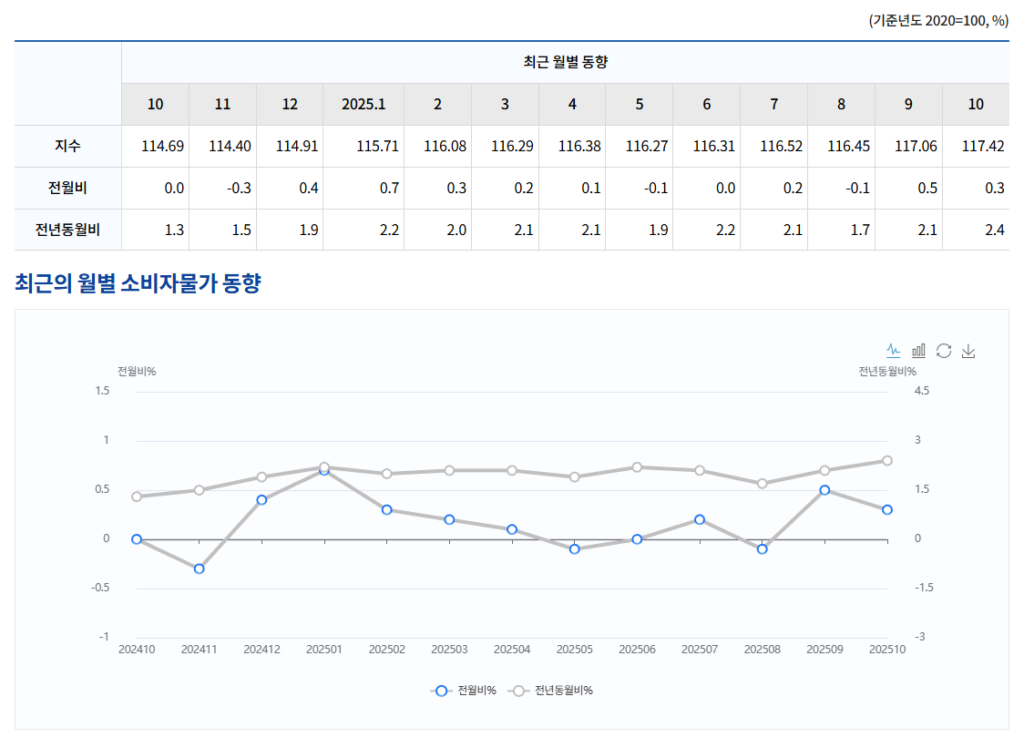Click blue data point at 202509
The width and height of the screenshot is (1024, 748).
[x=825, y=490]
